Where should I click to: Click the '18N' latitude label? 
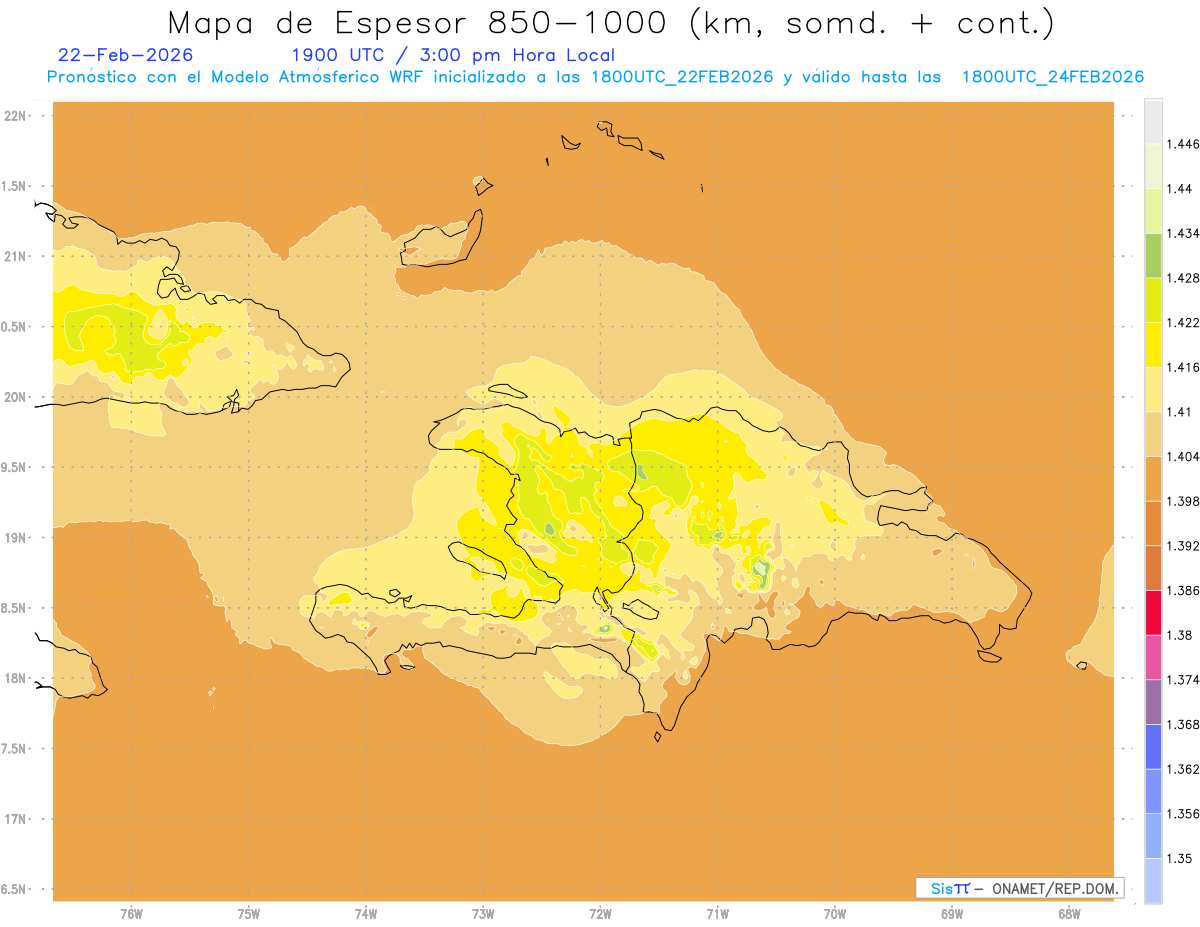14,678
